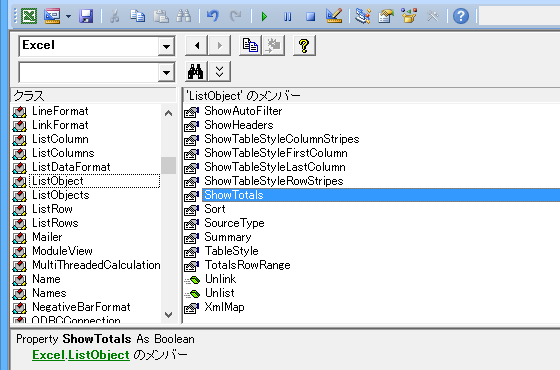Select Mailer class
560x370 pixels.
click(x=47, y=237)
